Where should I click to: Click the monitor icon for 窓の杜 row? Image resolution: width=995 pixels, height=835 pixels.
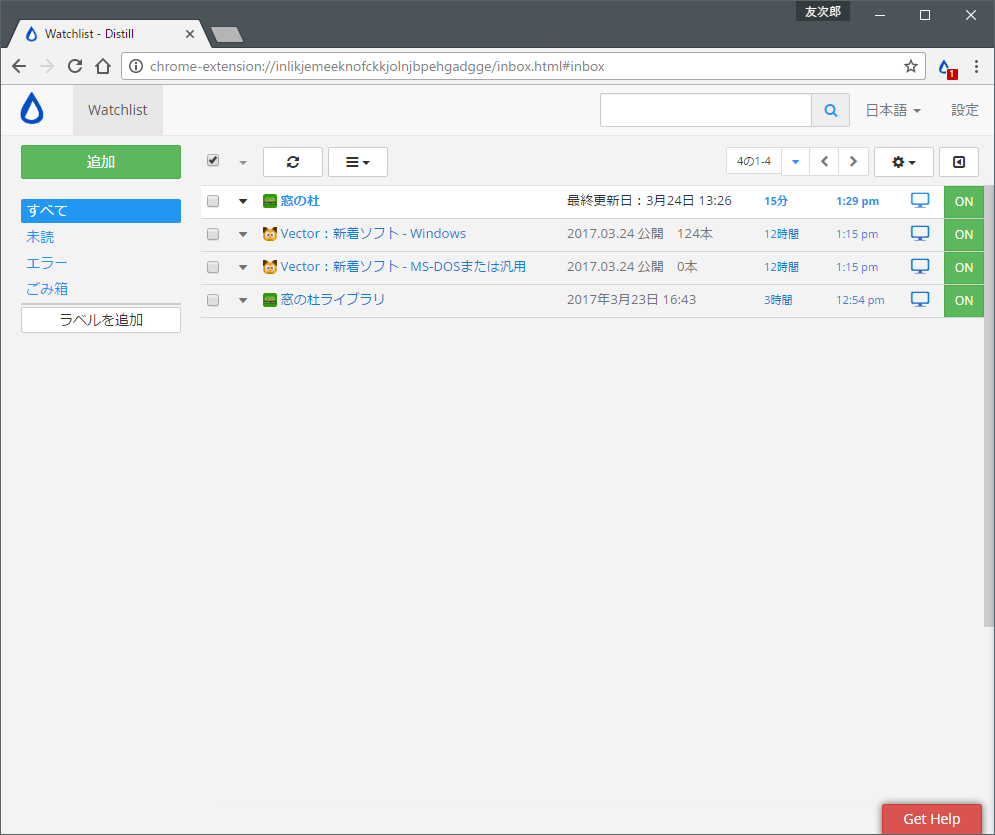pos(919,201)
